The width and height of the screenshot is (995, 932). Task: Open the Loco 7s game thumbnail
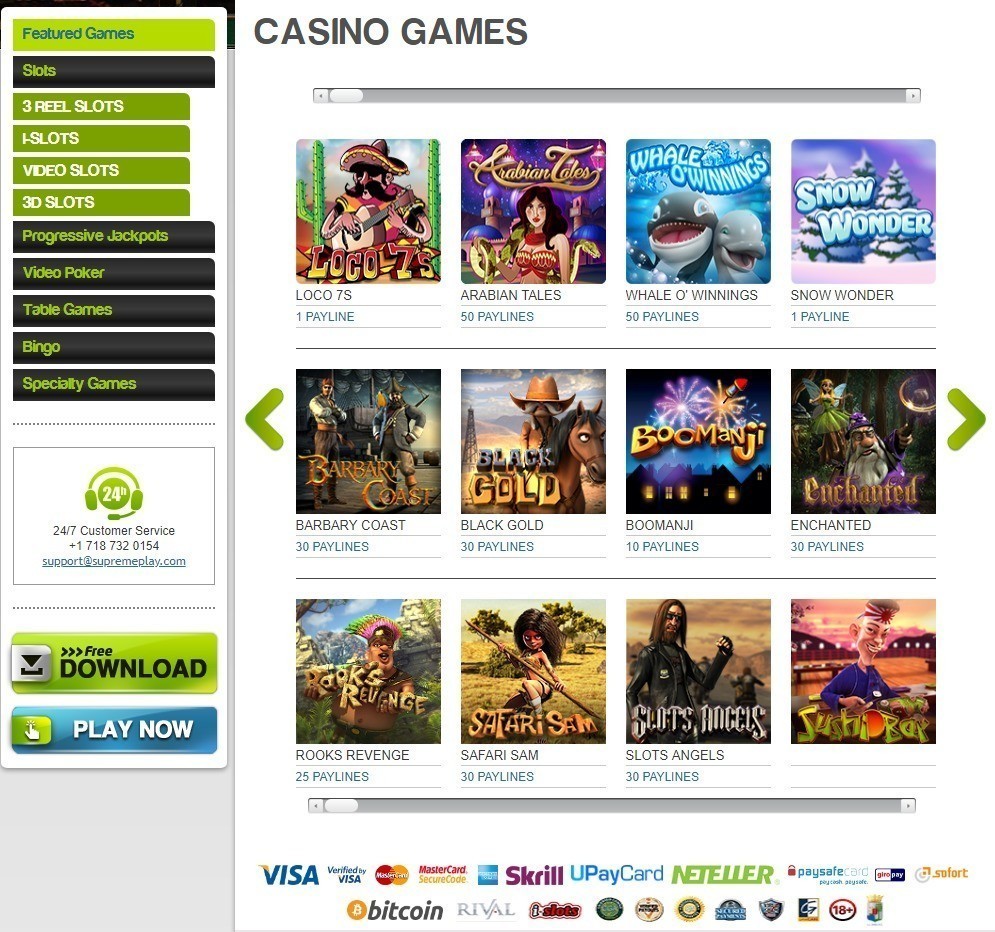click(368, 211)
